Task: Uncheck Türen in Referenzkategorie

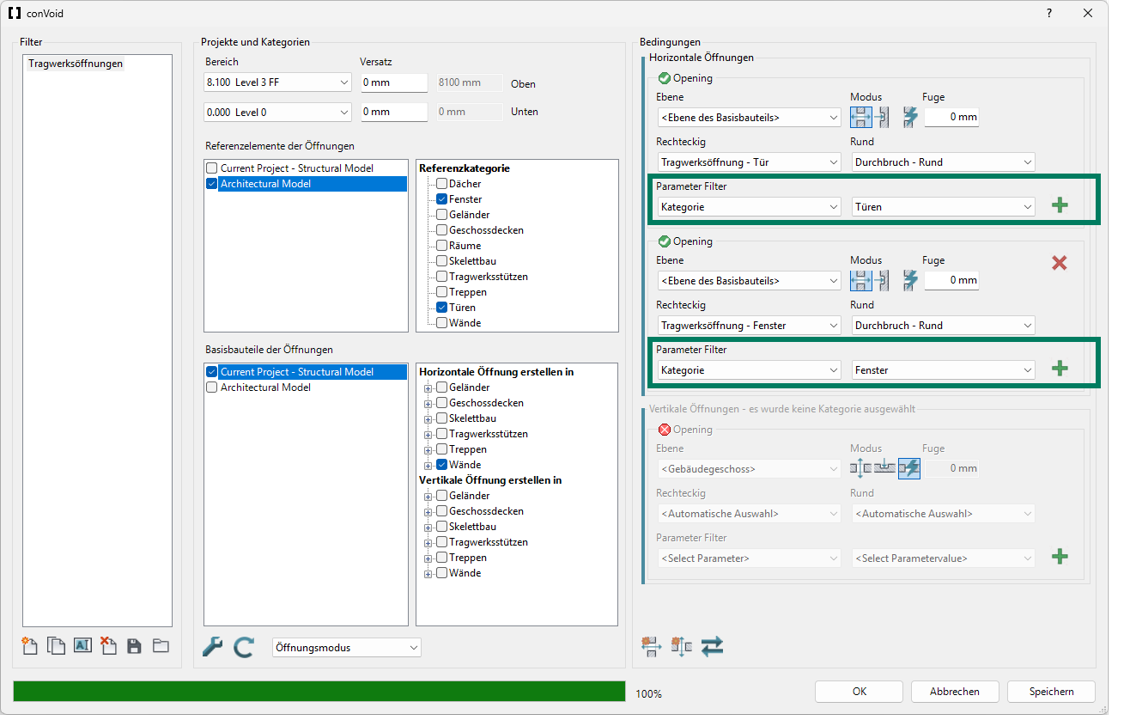Action: 442,307
